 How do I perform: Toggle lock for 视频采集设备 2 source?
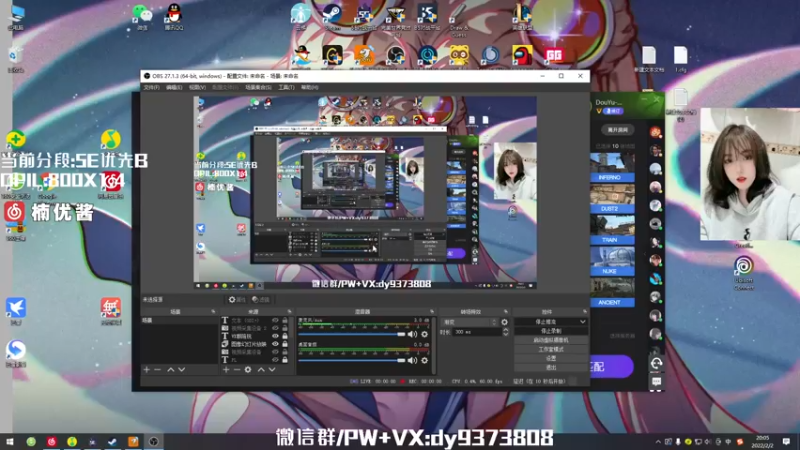285,328
